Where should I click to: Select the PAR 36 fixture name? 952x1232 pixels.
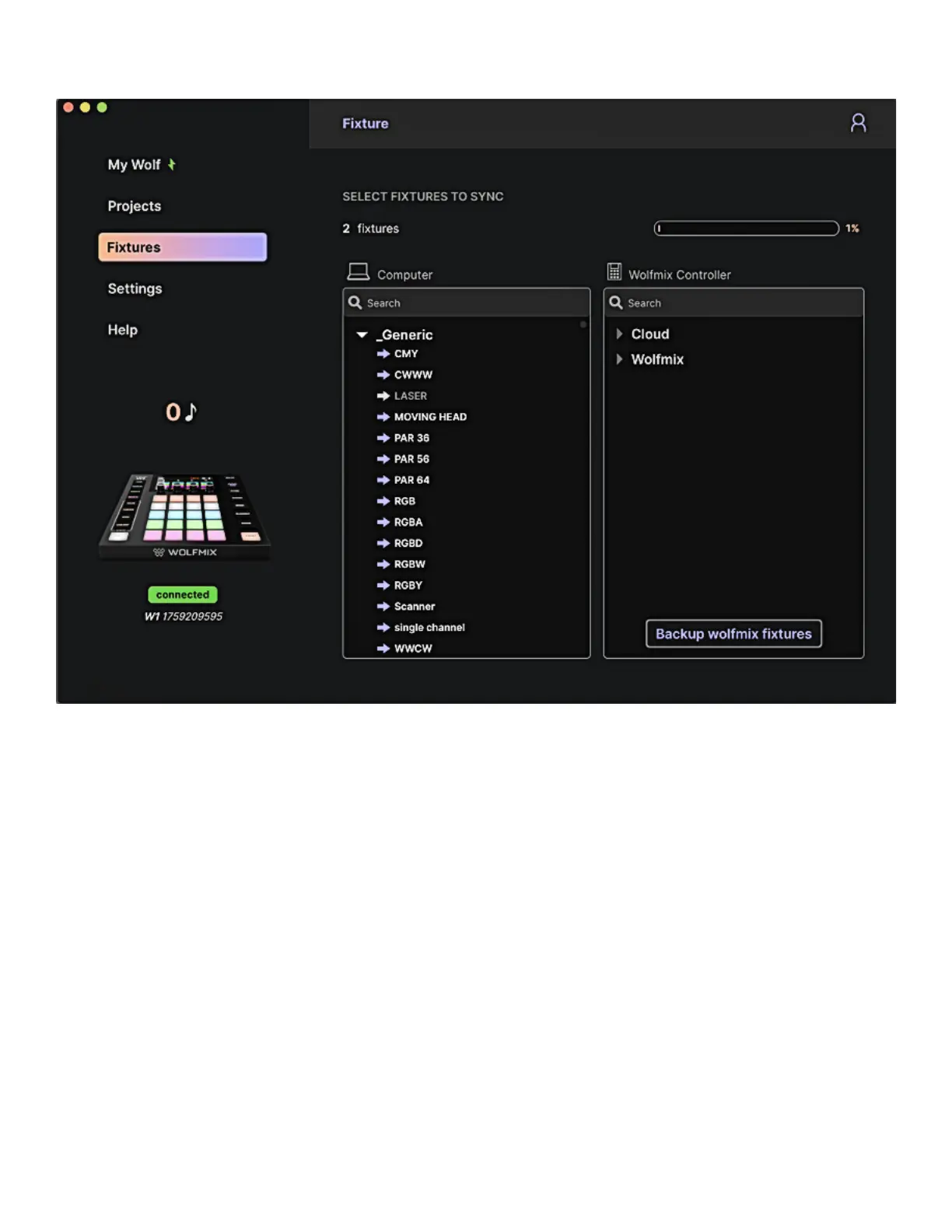(411, 438)
